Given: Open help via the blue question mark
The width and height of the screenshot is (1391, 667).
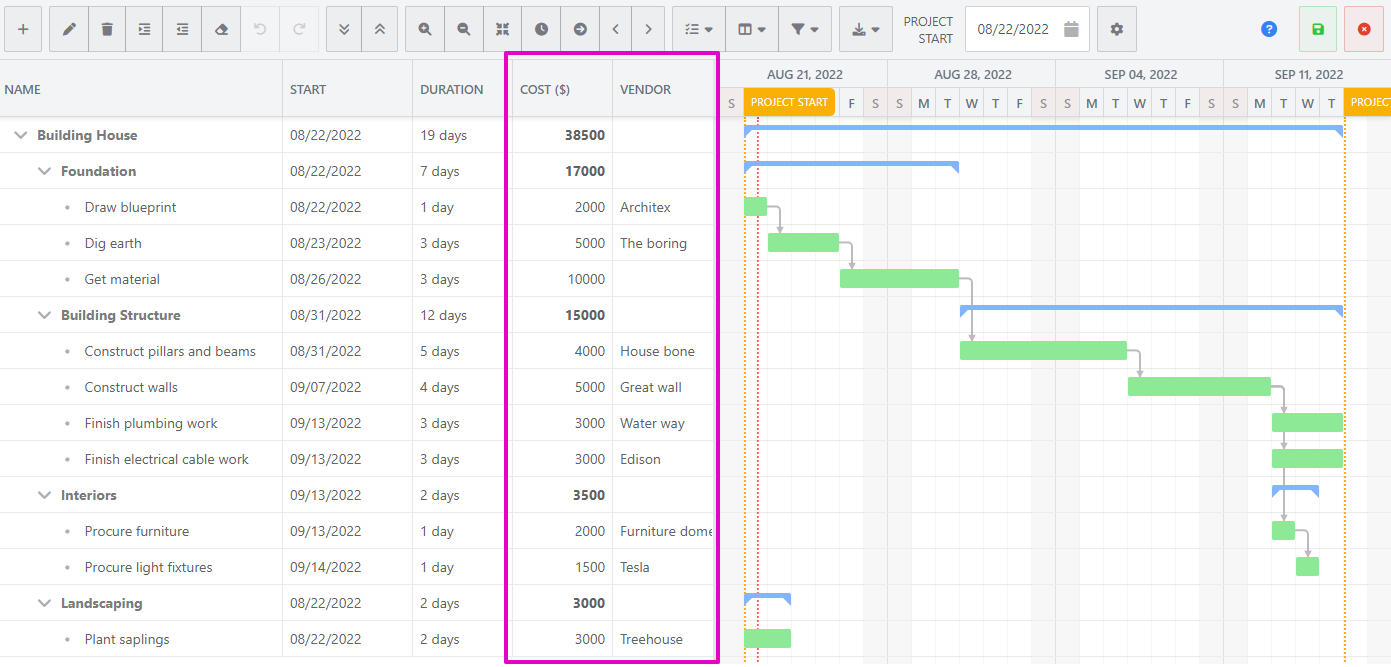Looking at the screenshot, I should click(x=1269, y=28).
